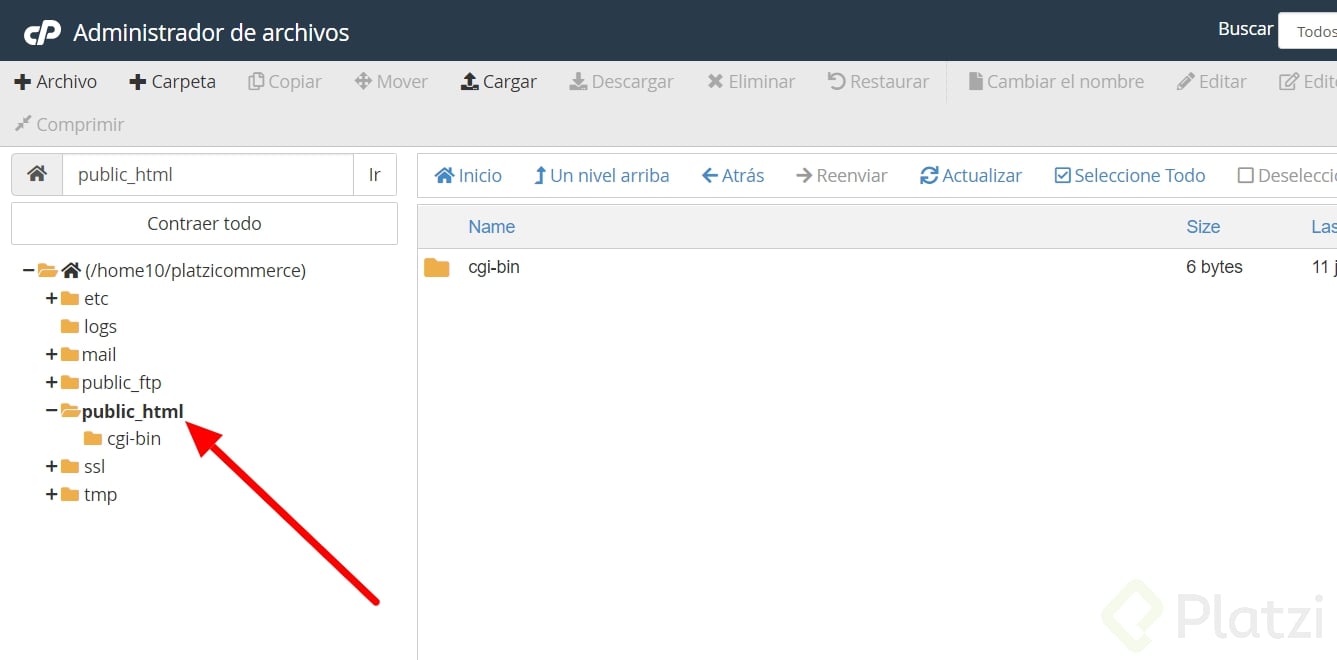The height and width of the screenshot is (660, 1337).
Task: Click the 6 bytes size cell
Action: point(1214,268)
